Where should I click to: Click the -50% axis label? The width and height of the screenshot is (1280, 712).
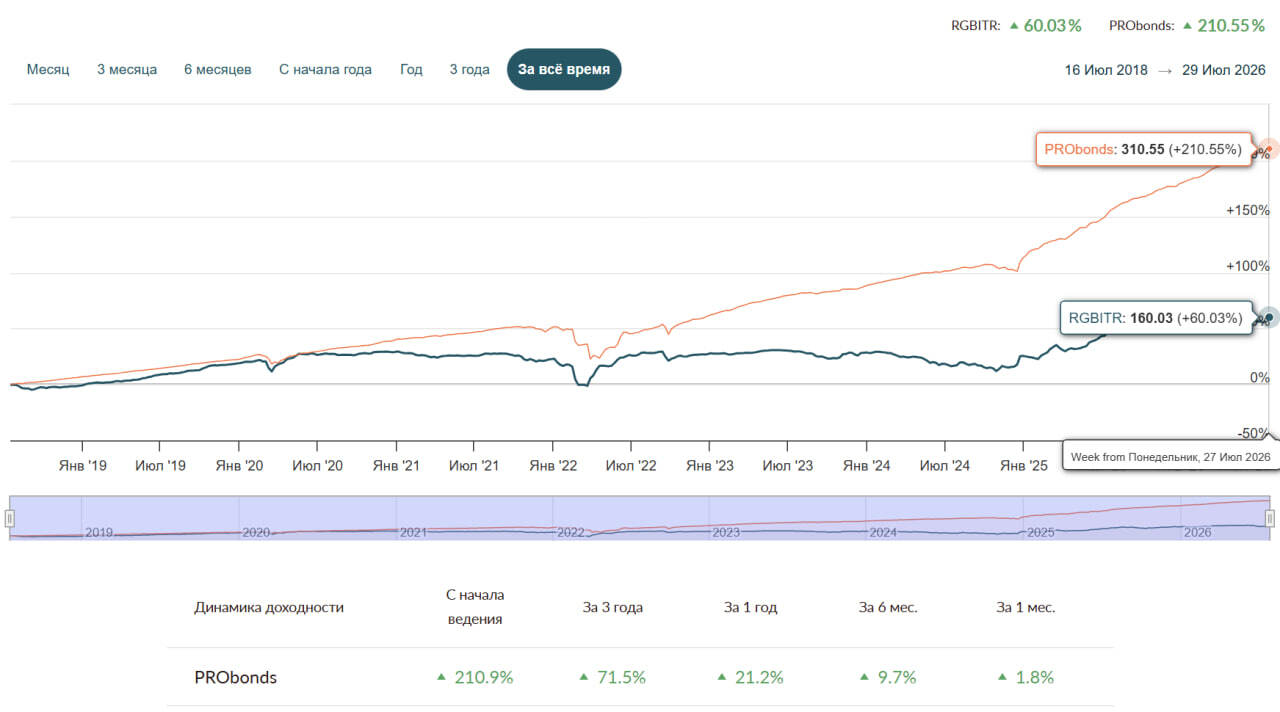[x=1252, y=433]
